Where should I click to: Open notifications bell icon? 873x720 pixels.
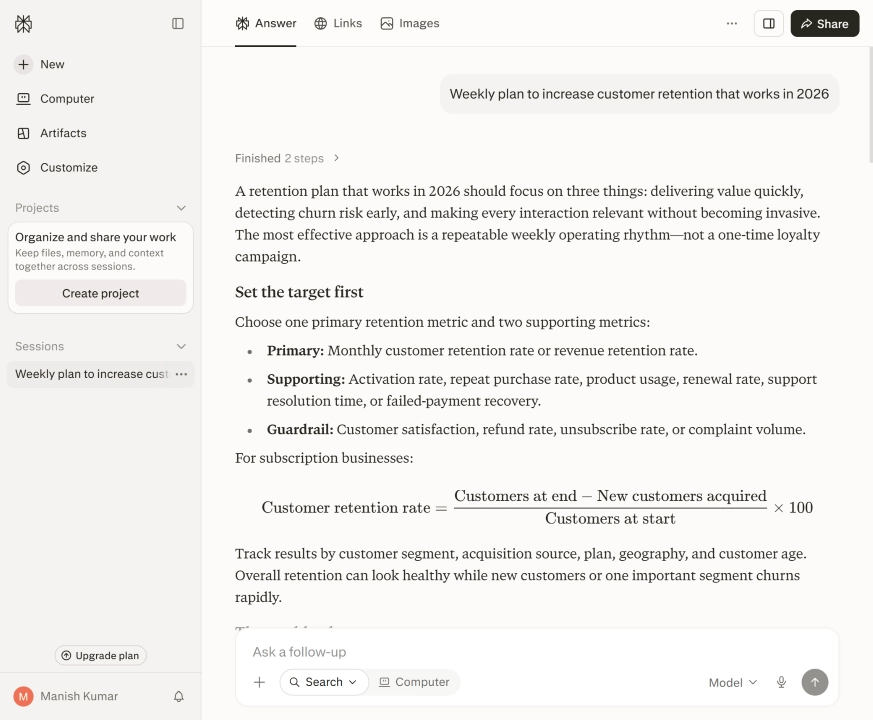point(179,696)
